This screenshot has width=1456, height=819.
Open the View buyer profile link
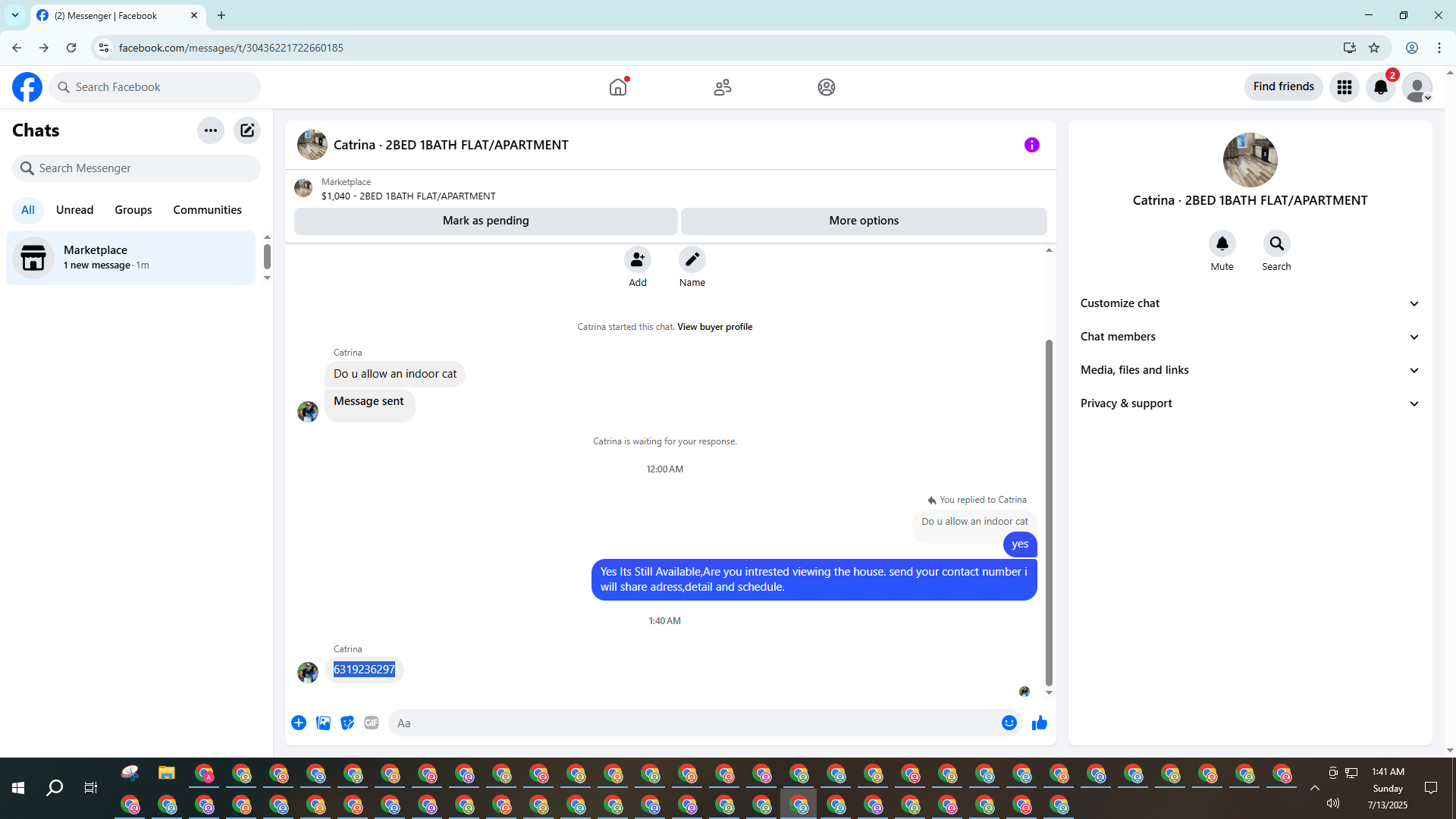(714, 327)
